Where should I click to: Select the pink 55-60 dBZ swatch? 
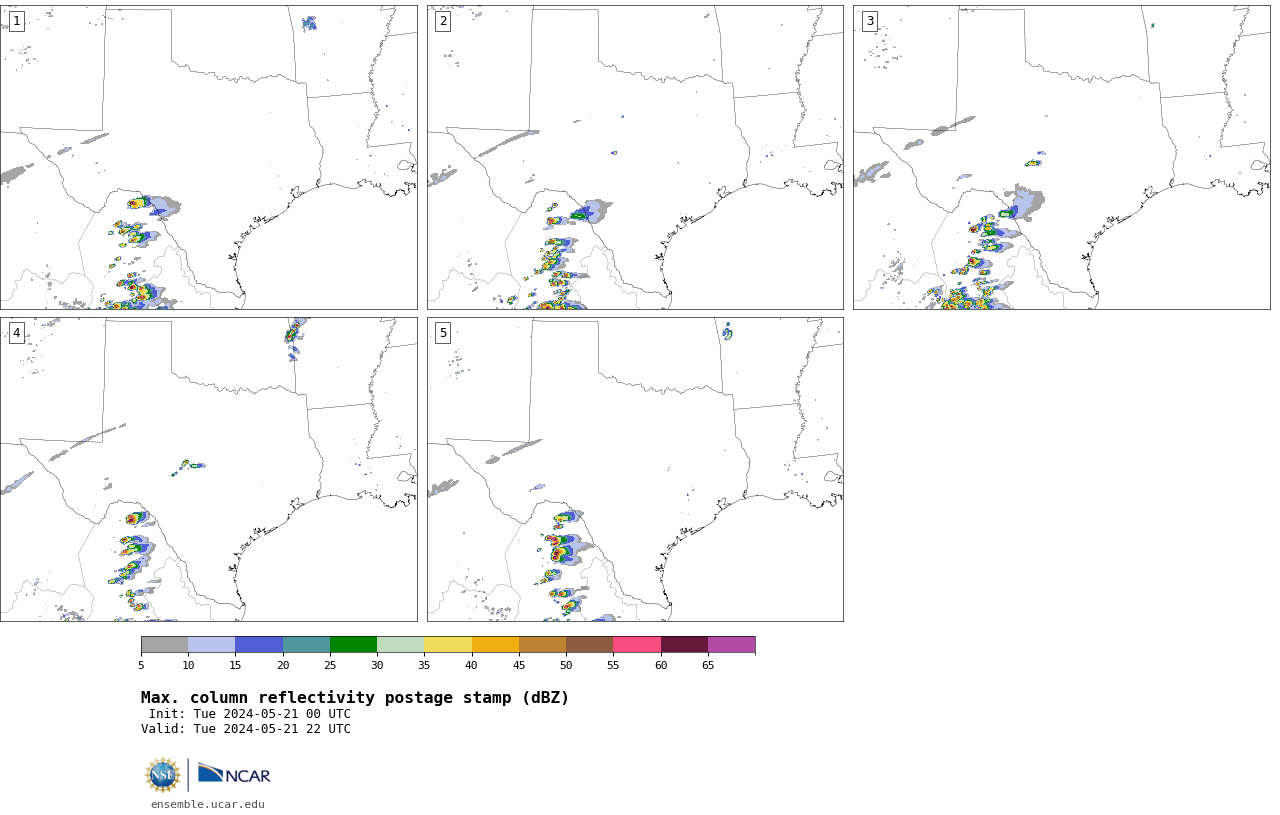point(637,644)
